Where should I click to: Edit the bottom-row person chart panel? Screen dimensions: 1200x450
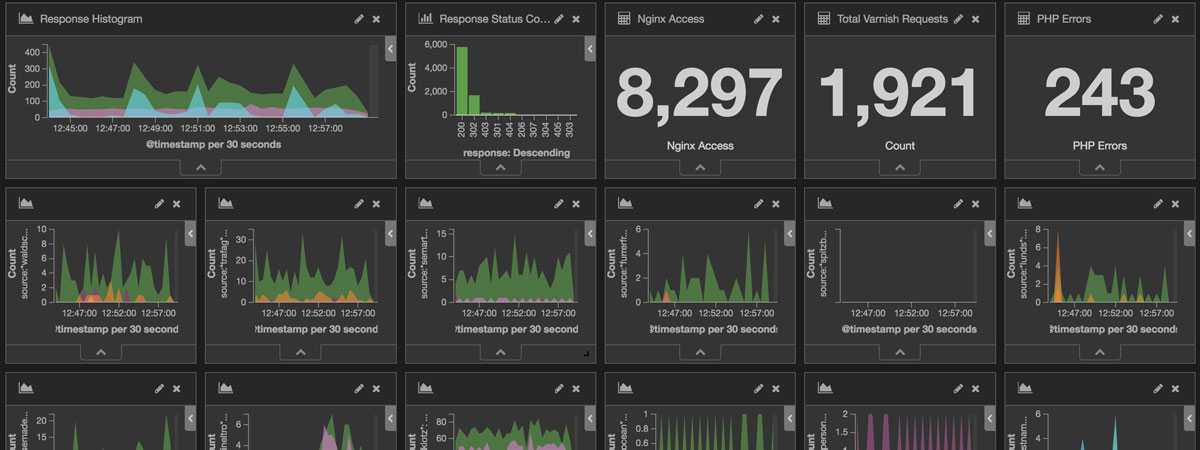coord(959,388)
